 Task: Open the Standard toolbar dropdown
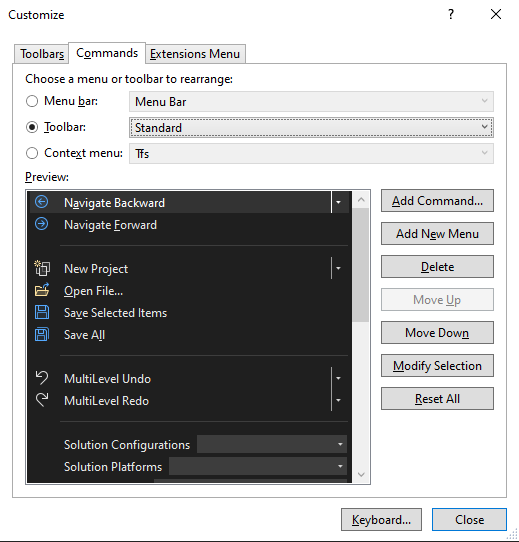coord(311,128)
